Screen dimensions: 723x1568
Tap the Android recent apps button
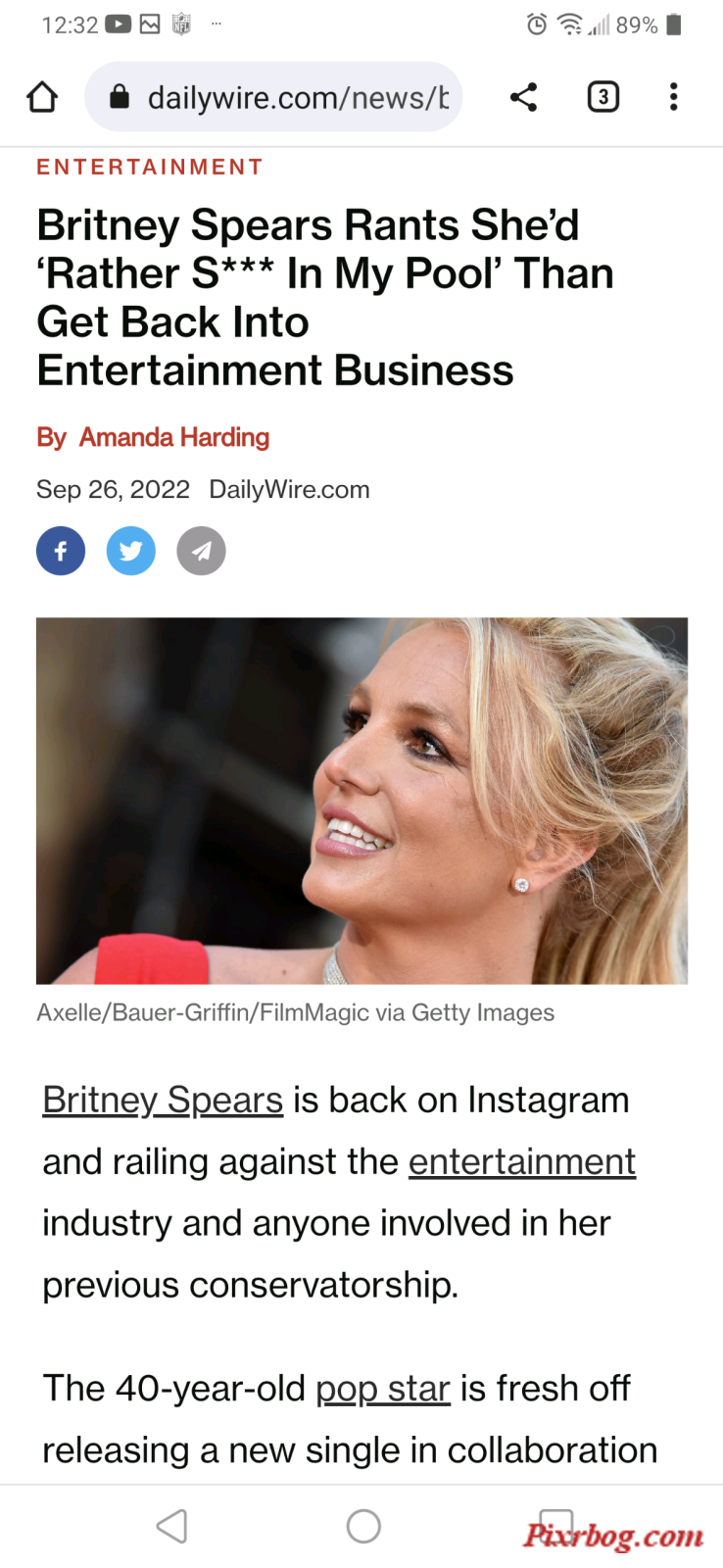555,1526
